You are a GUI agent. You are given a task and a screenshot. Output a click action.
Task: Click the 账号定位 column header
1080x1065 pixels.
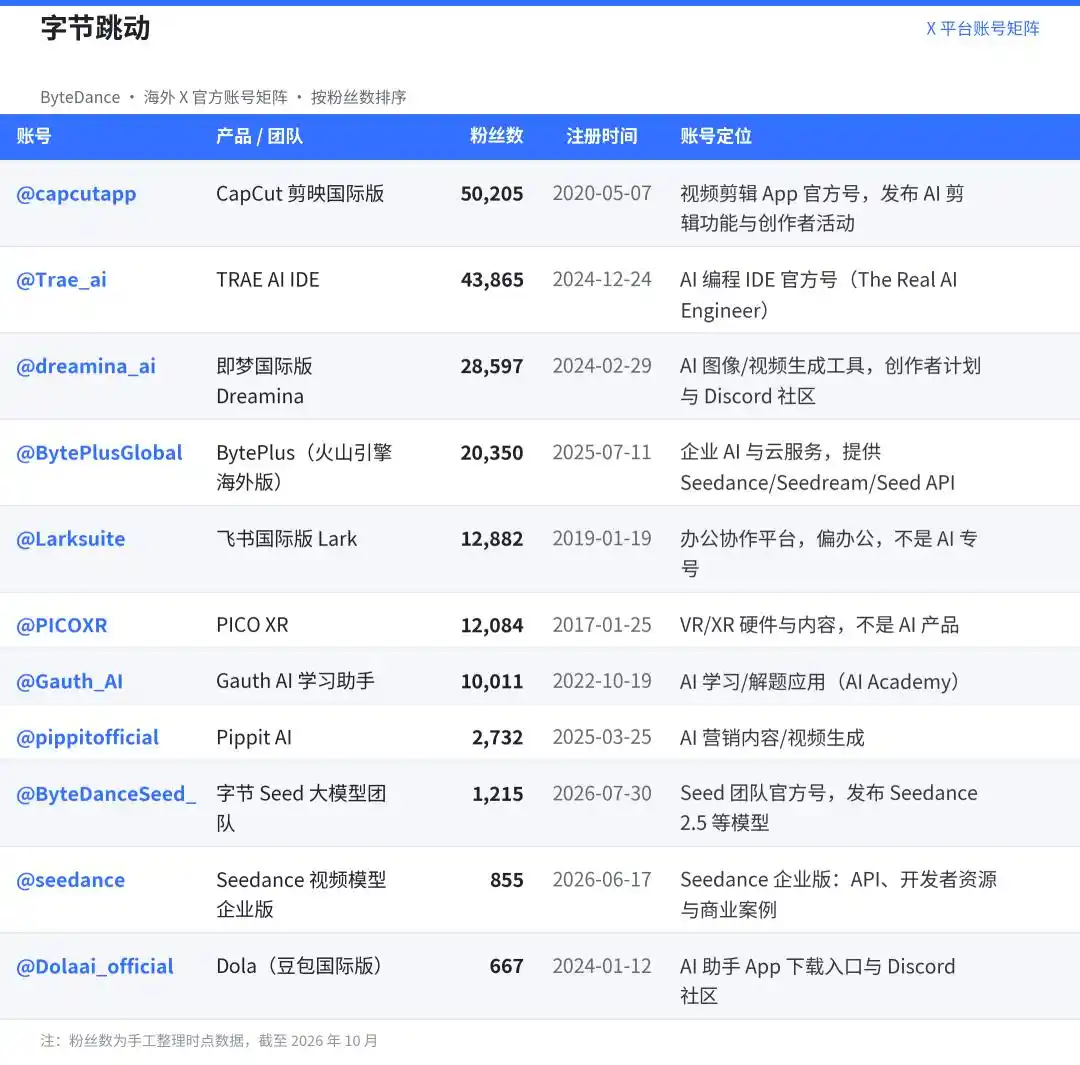coord(716,136)
